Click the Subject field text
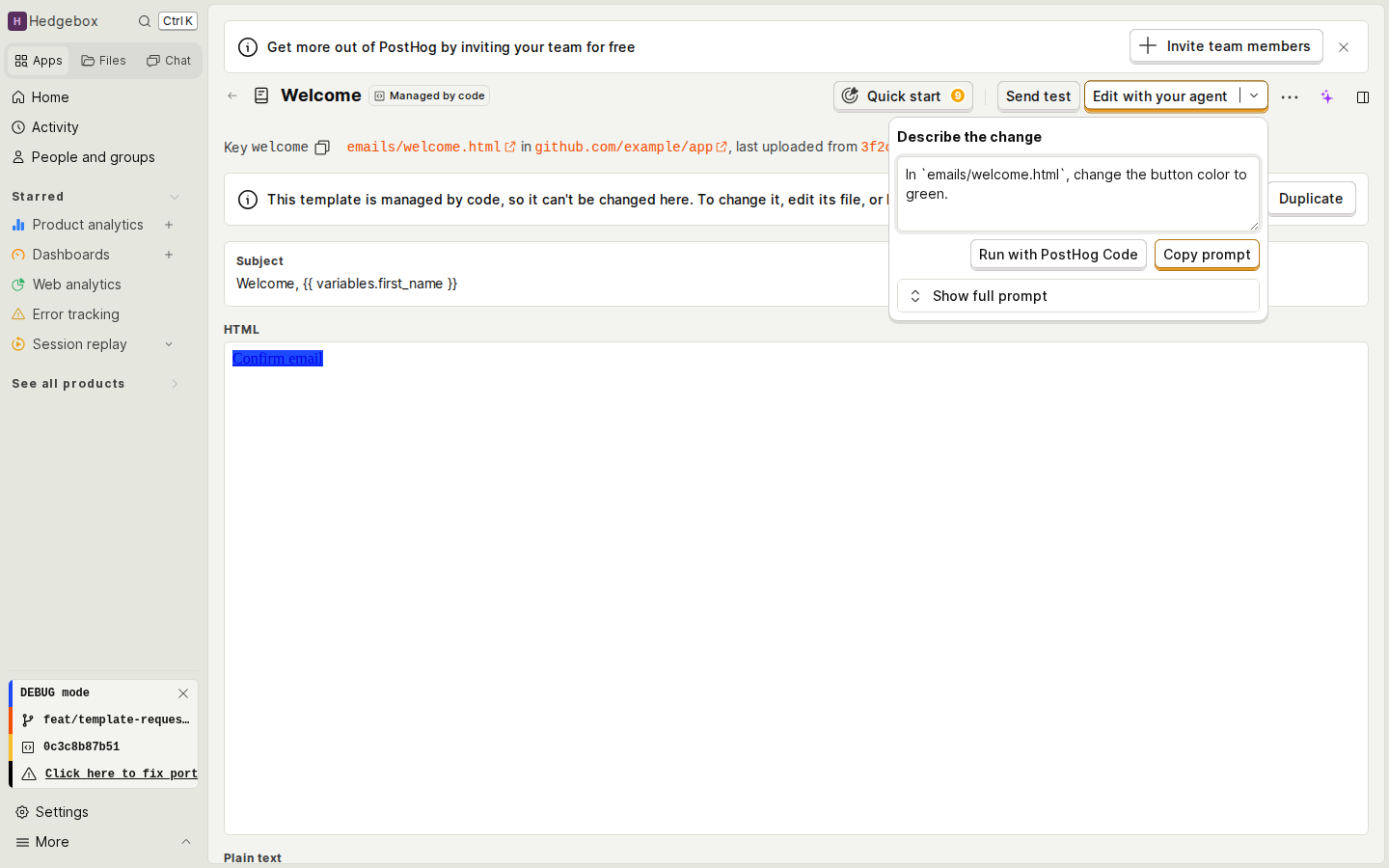 [346, 284]
